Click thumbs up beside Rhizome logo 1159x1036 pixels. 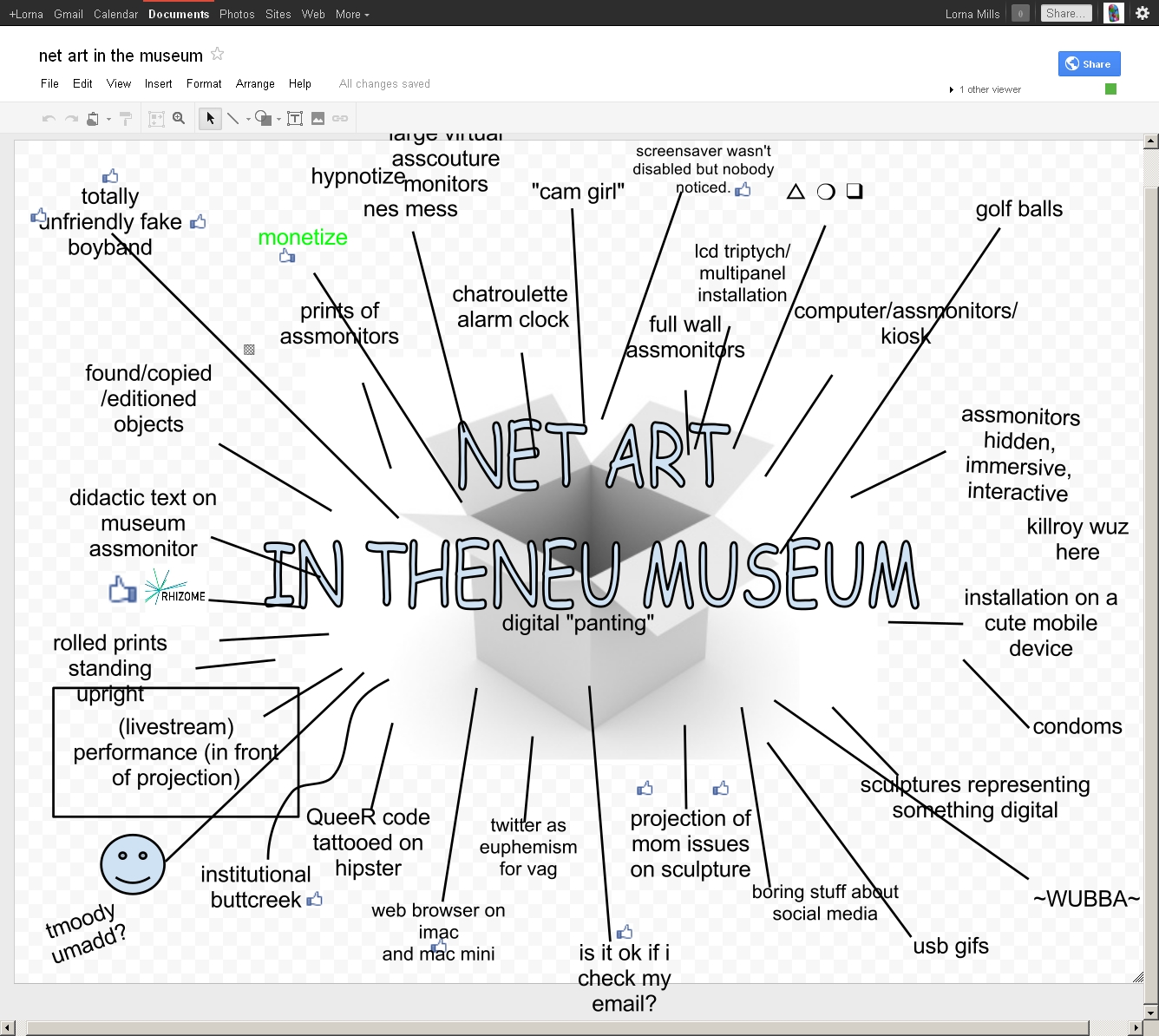pyautogui.click(x=122, y=589)
